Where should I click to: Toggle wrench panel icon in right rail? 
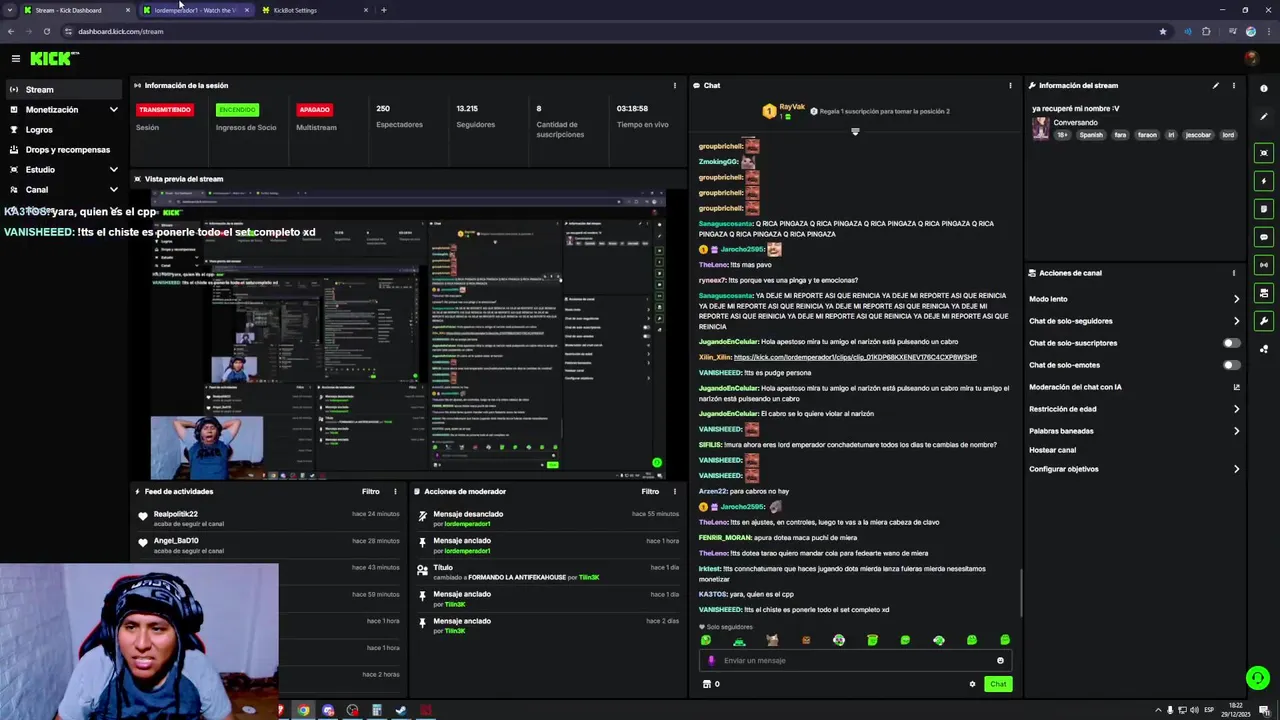1264,321
